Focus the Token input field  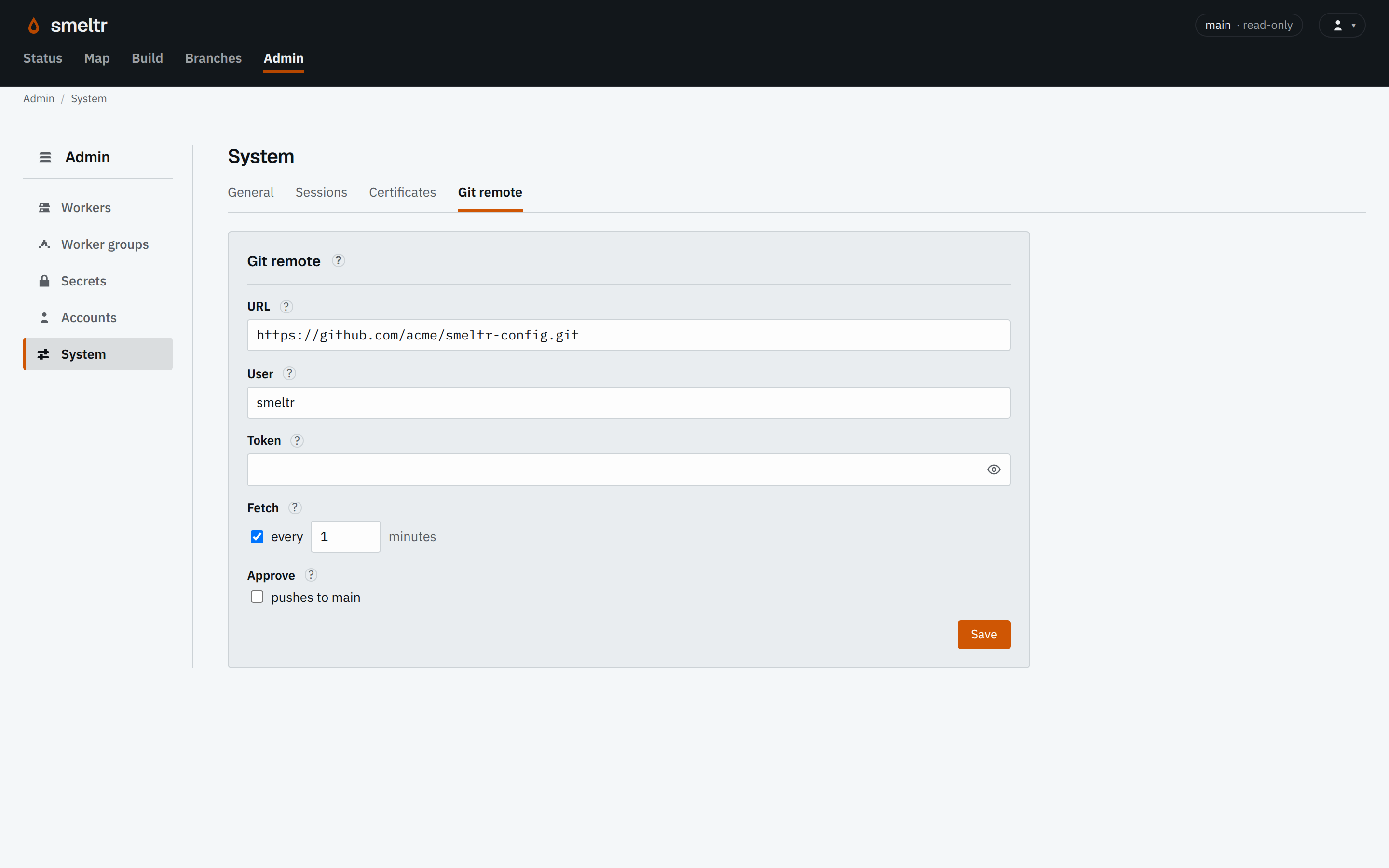click(x=628, y=470)
